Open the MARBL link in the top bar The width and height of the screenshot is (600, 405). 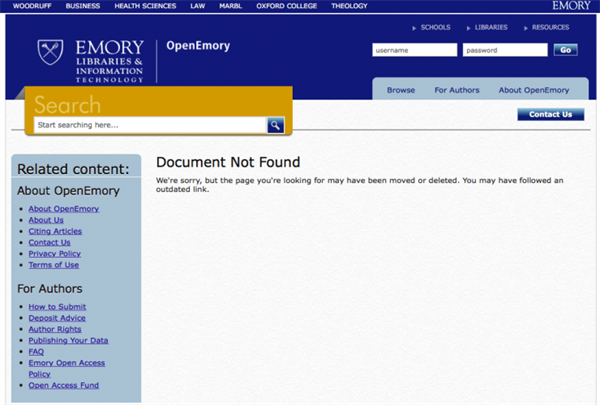(x=230, y=6)
